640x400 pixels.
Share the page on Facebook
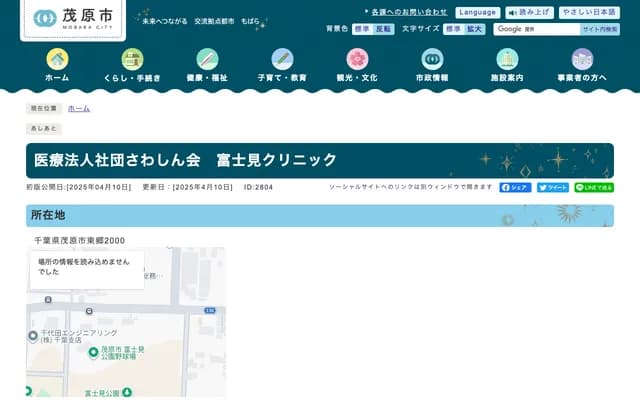point(515,187)
